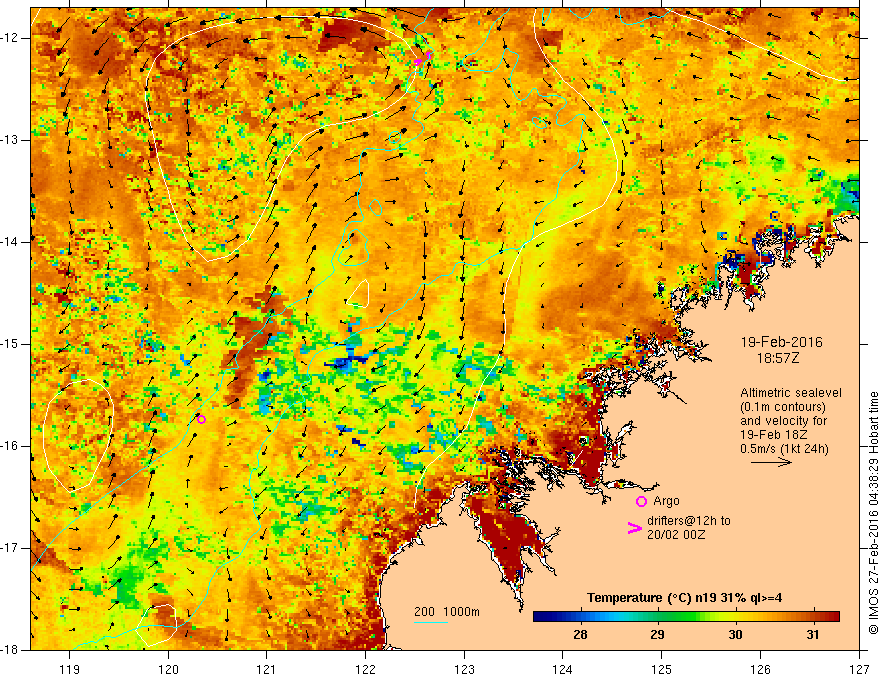Viewport: 880px width, 680px height.
Task: Select the 'and velocity for' text line
Action: [x=783, y=421]
